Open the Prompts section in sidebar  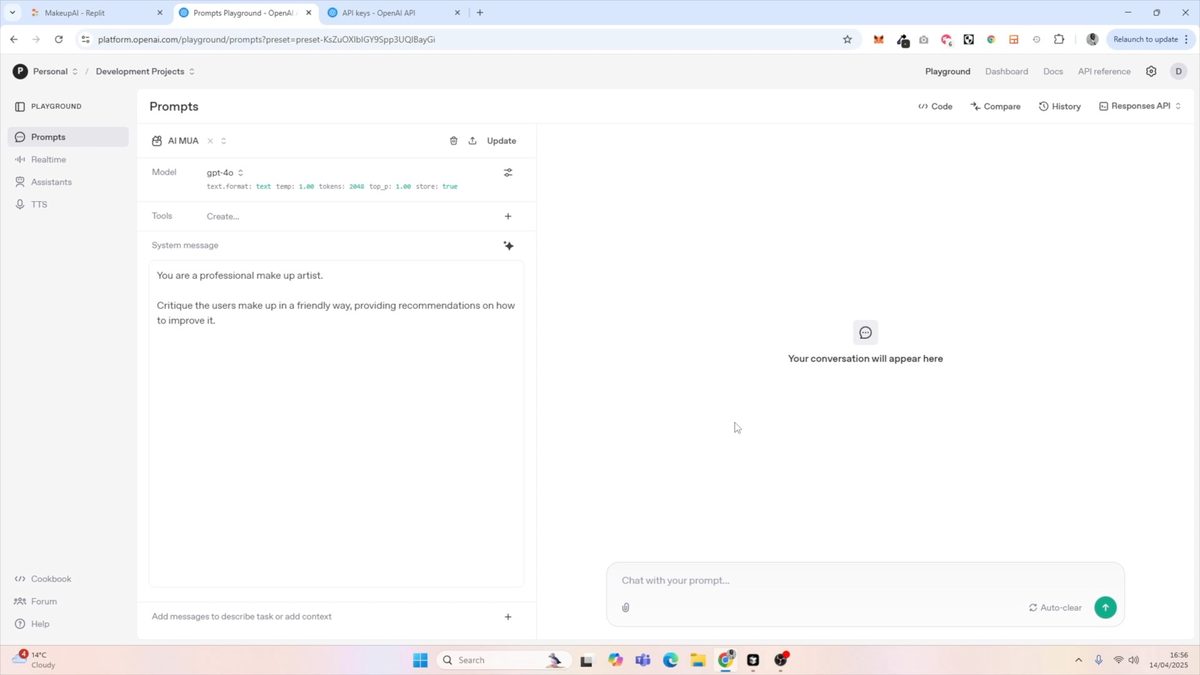click(x=68, y=137)
